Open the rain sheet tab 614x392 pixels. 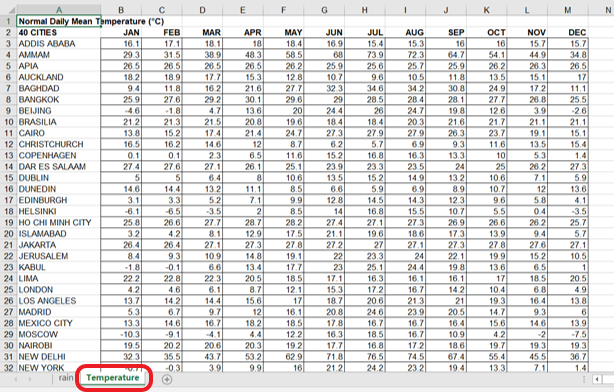pyautogui.click(x=66, y=378)
